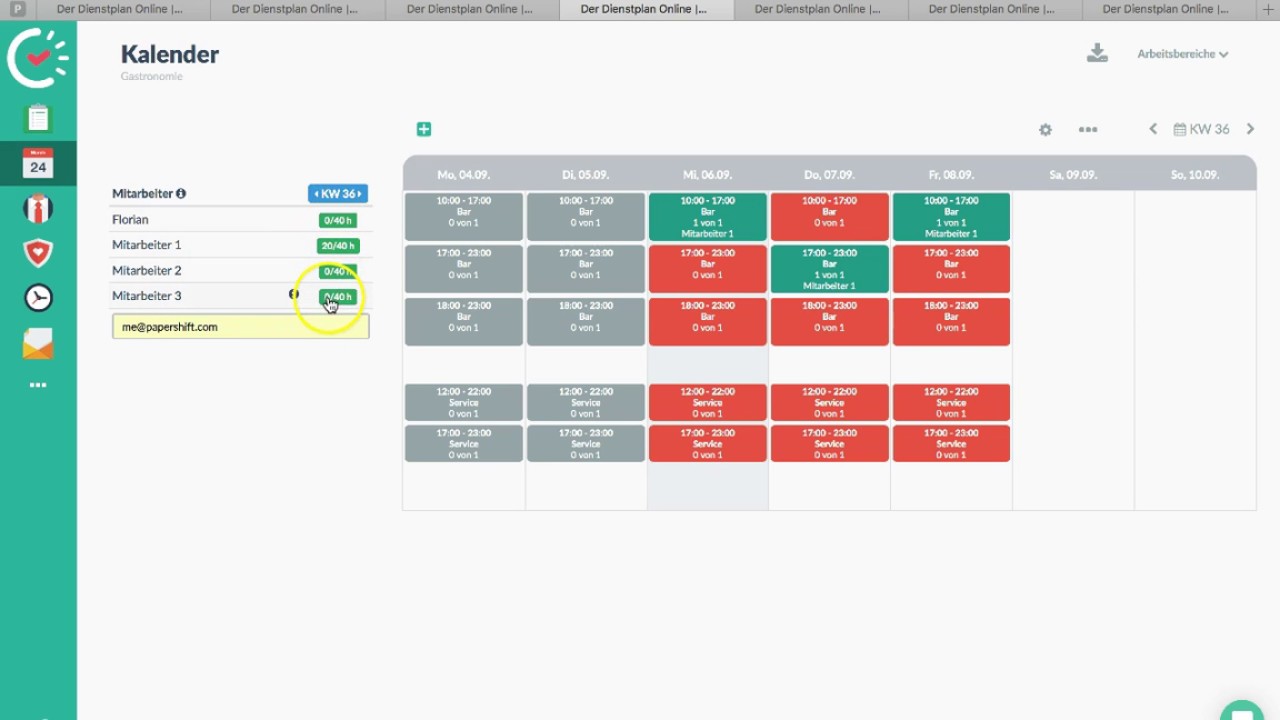Open Wednesday 10:00 - 17:00 Bar green shift
Viewport: 1280px width, 720px height.
coord(708,217)
